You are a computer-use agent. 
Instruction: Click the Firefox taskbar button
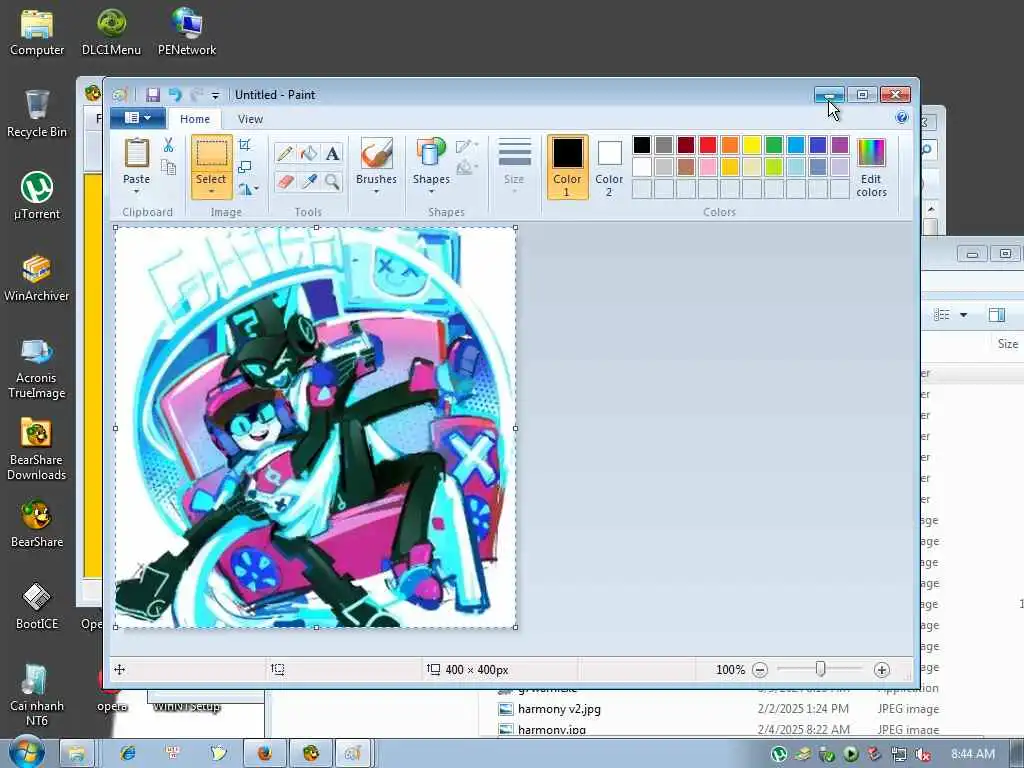(x=264, y=754)
